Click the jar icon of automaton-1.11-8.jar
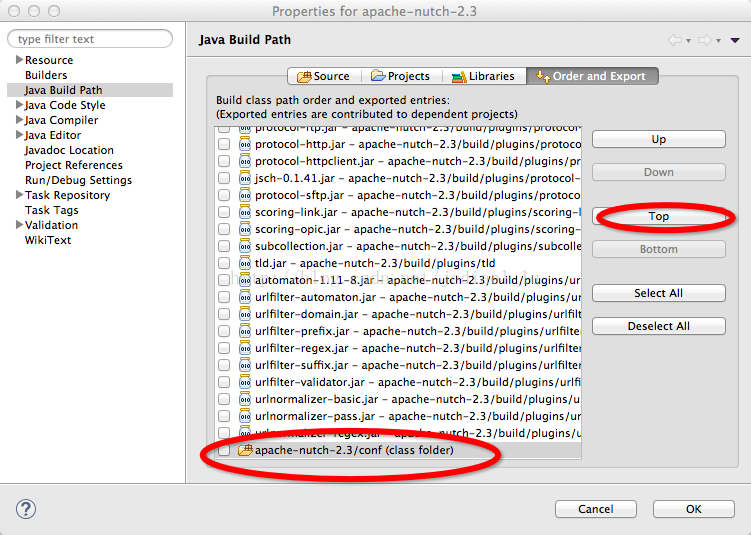751x535 pixels. point(245,280)
